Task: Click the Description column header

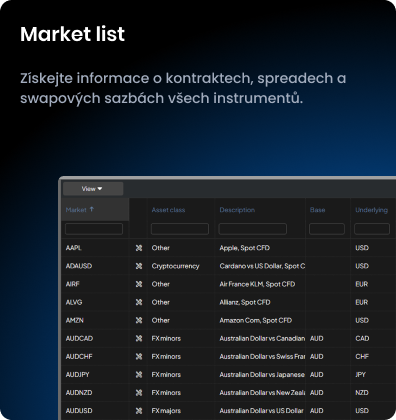Action: pos(237,210)
